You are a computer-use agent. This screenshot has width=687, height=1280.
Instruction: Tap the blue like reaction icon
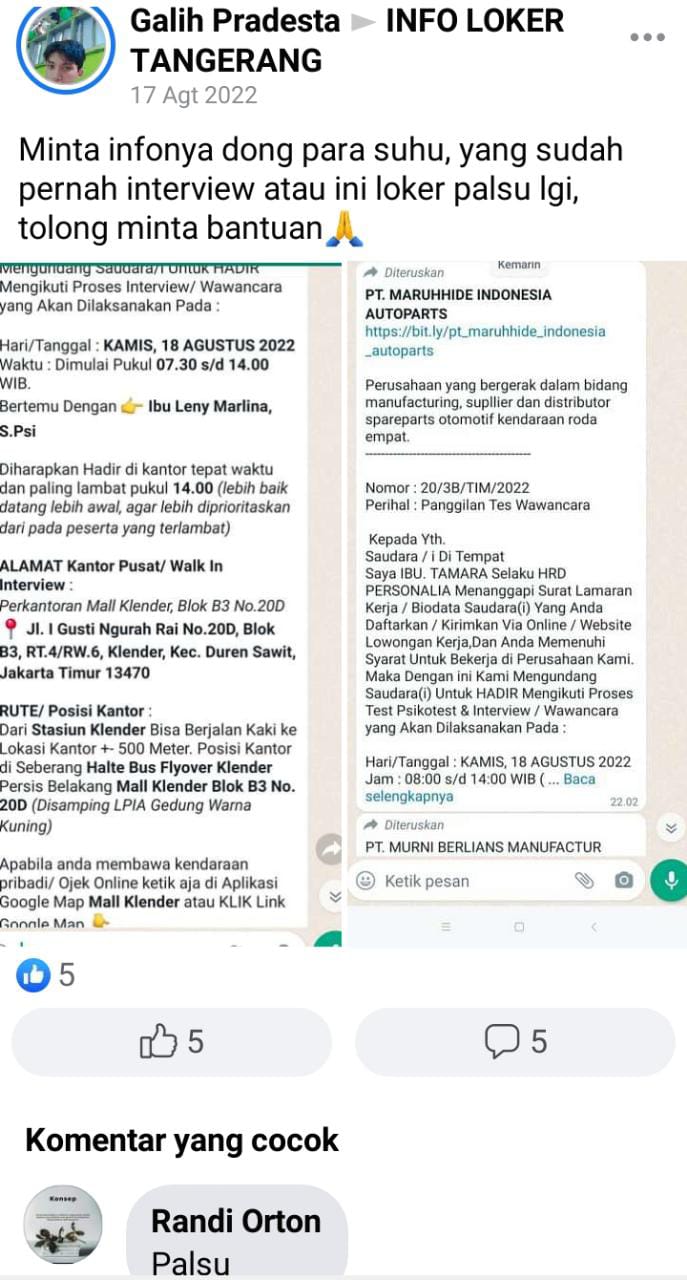33,975
